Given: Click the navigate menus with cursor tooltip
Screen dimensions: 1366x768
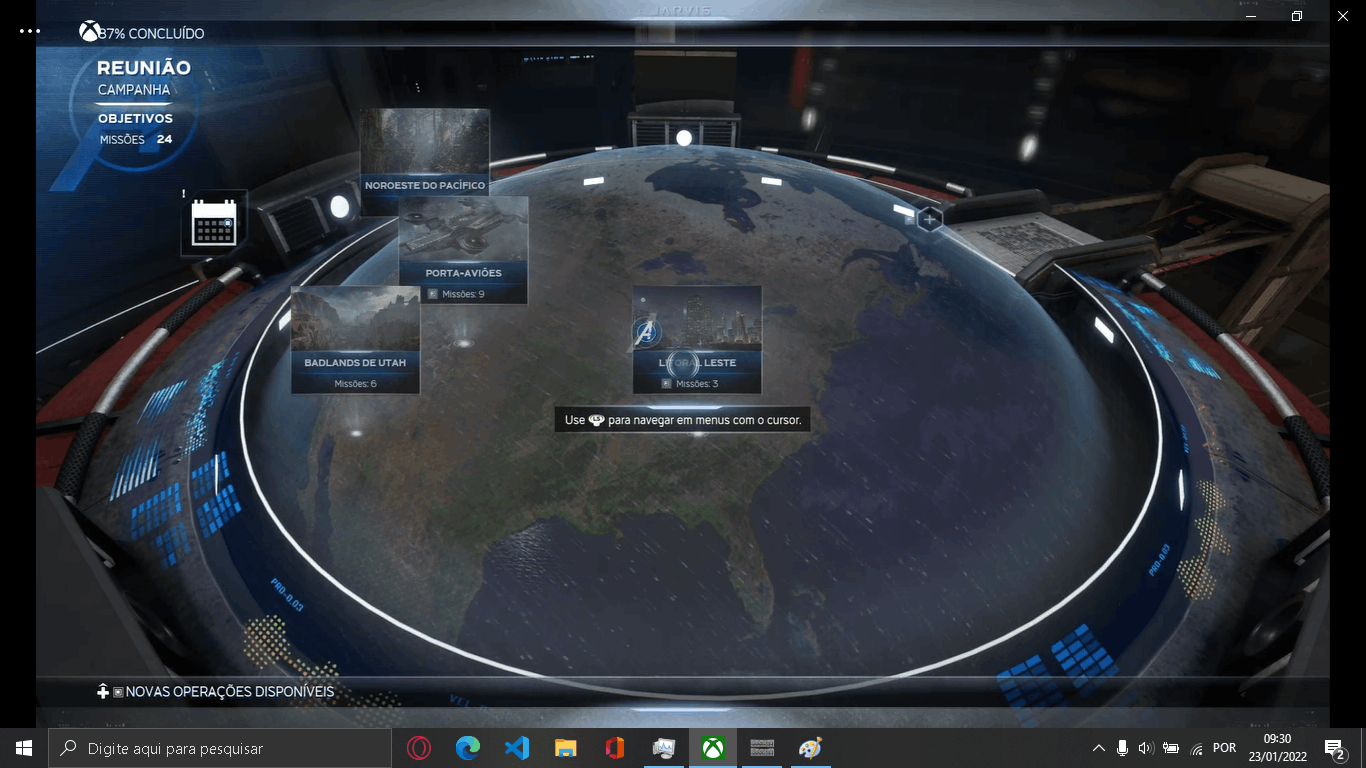Looking at the screenshot, I should pyautogui.click(x=683, y=420).
